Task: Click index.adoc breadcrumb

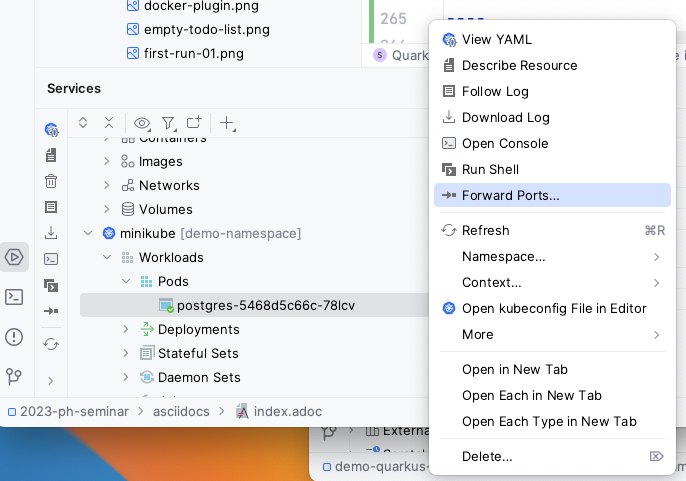Action: (x=279, y=411)
